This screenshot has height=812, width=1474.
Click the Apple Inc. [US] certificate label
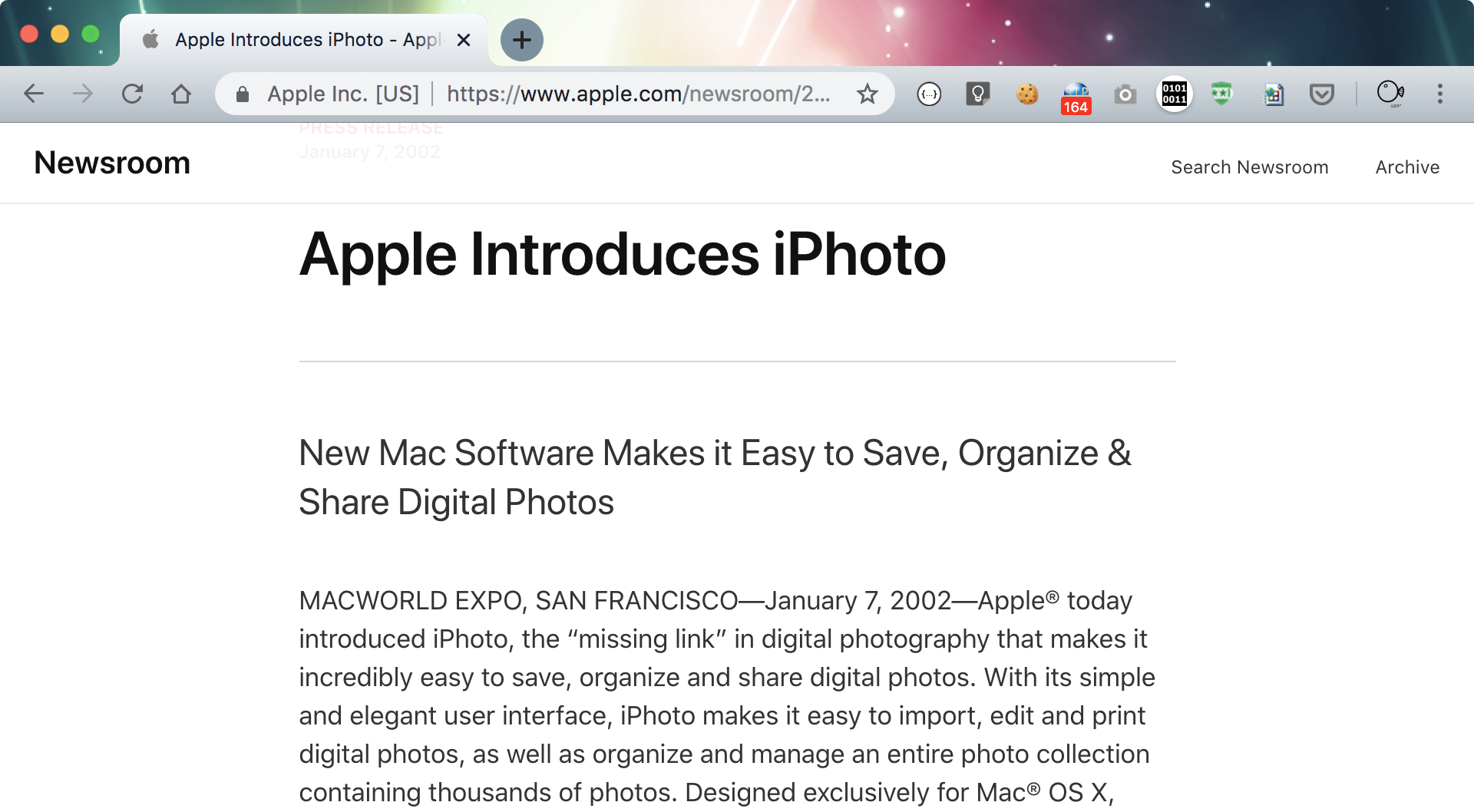(343, 94)
